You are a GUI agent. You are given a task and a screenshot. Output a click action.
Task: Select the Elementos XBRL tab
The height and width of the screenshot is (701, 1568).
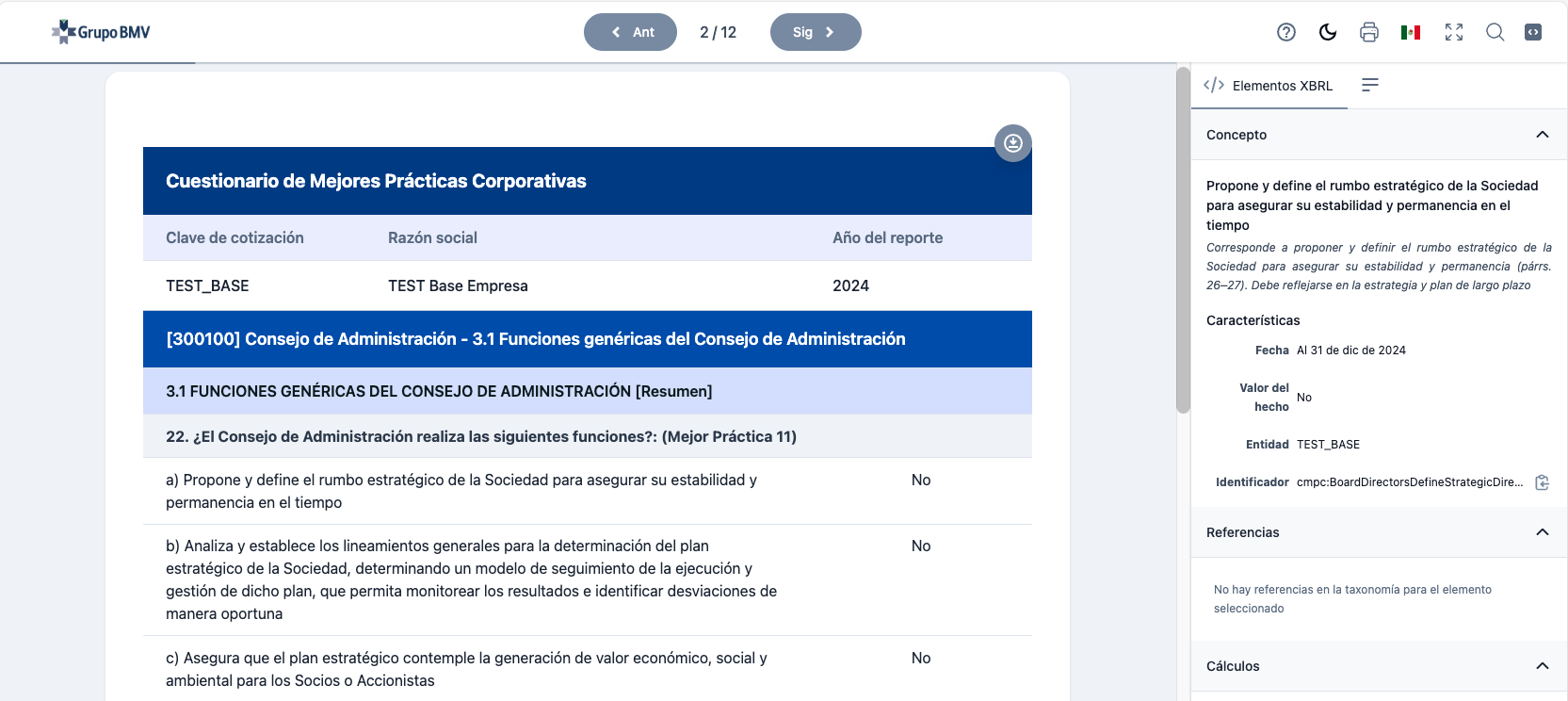(1269, 86)
